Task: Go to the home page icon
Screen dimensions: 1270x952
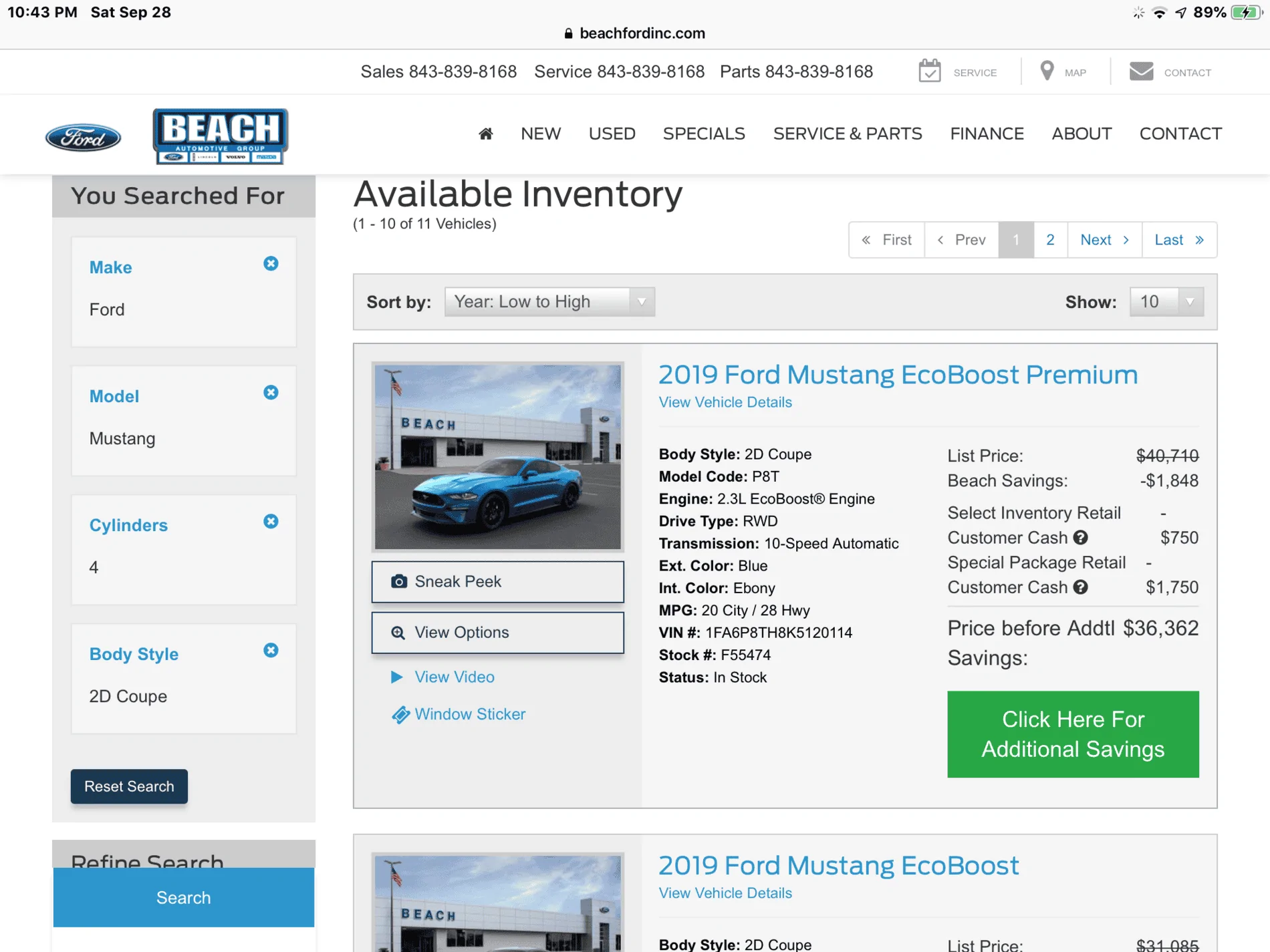Action: click(x=486, y=134)
